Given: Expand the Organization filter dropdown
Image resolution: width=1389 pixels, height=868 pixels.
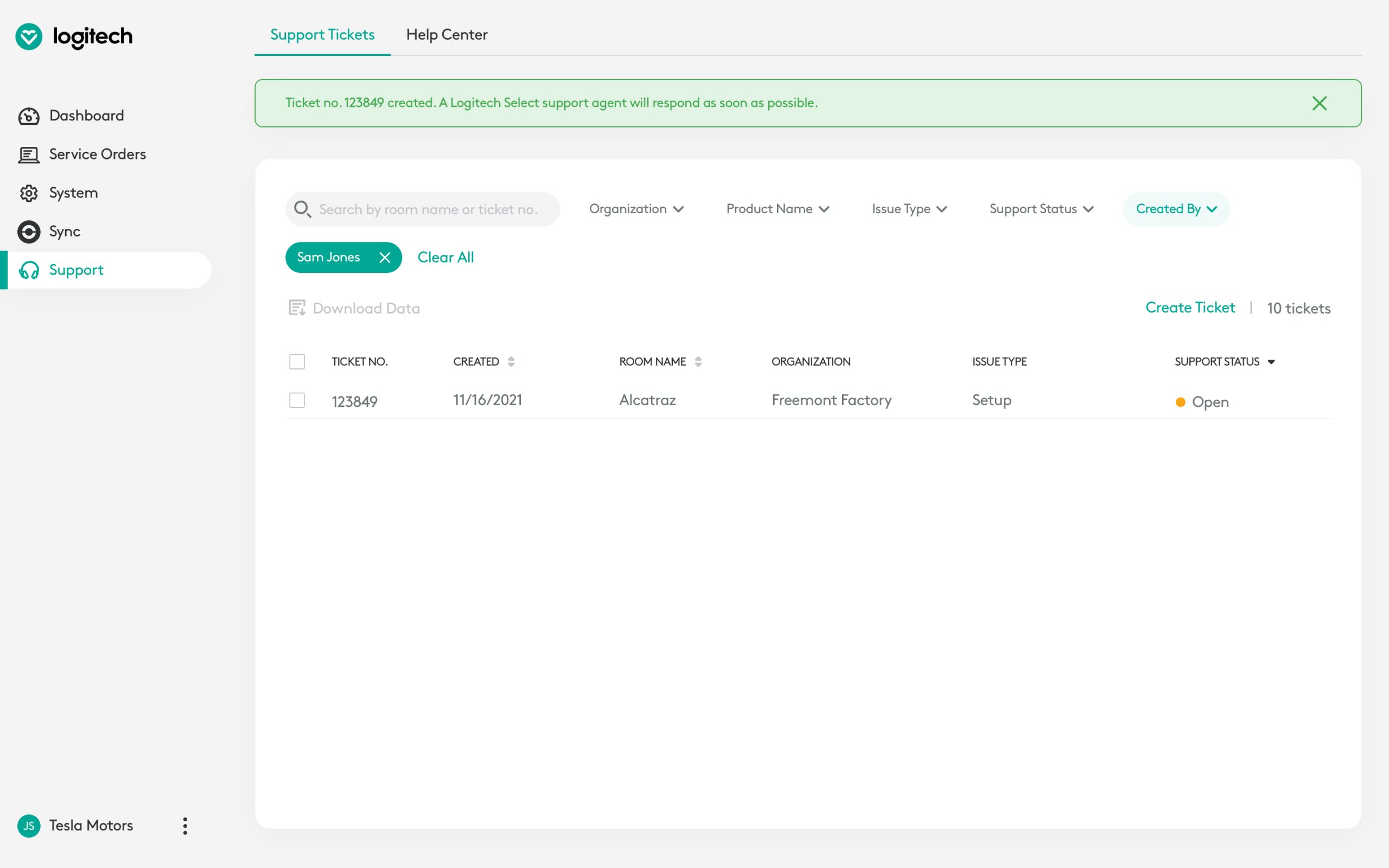Looking at the screenshot, I should click(636, 209).
